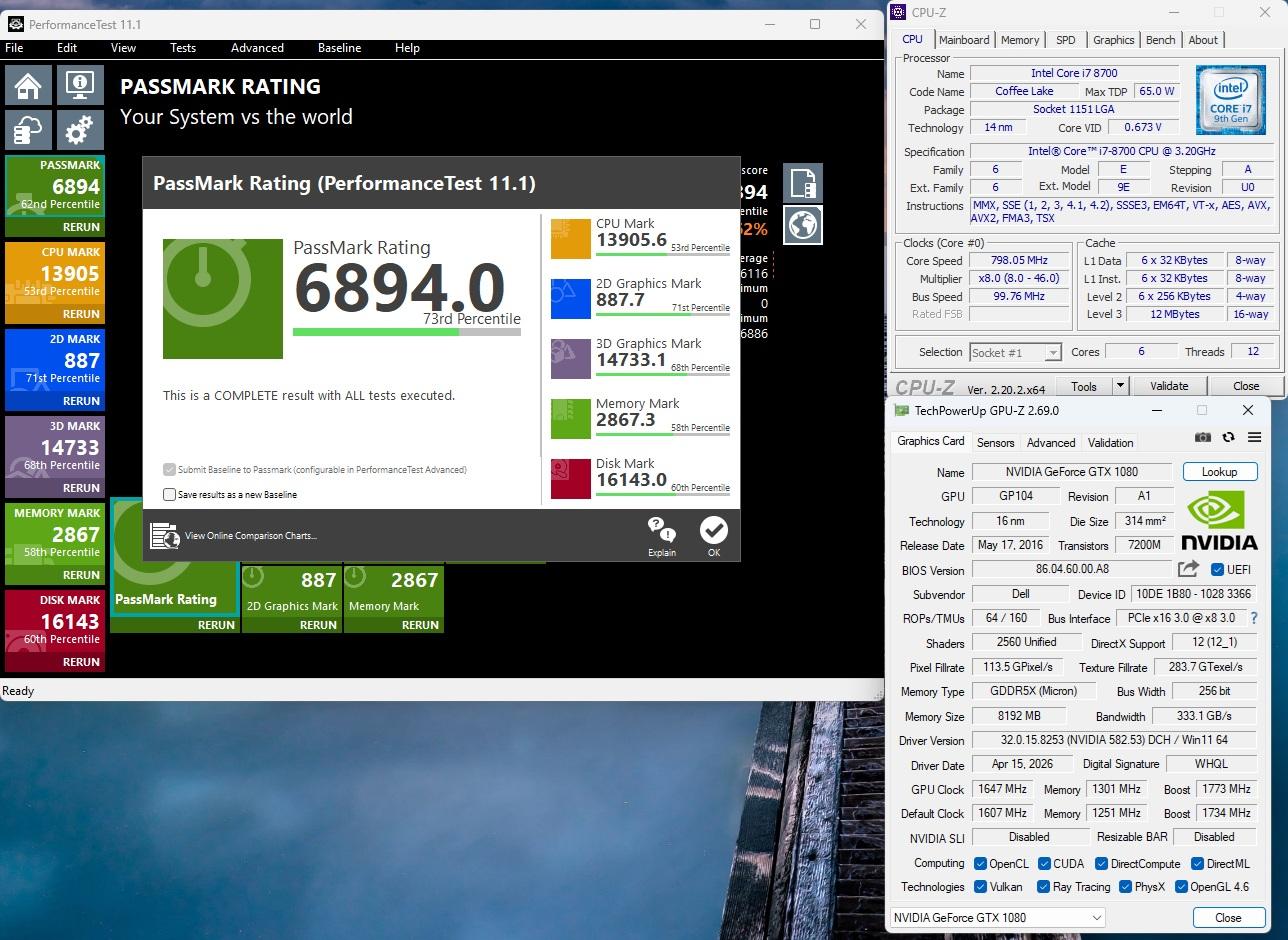The width and height of the screenshot is (1288, 940).
Task: Toggle the DirectML checkbox
Action: 1196,863
